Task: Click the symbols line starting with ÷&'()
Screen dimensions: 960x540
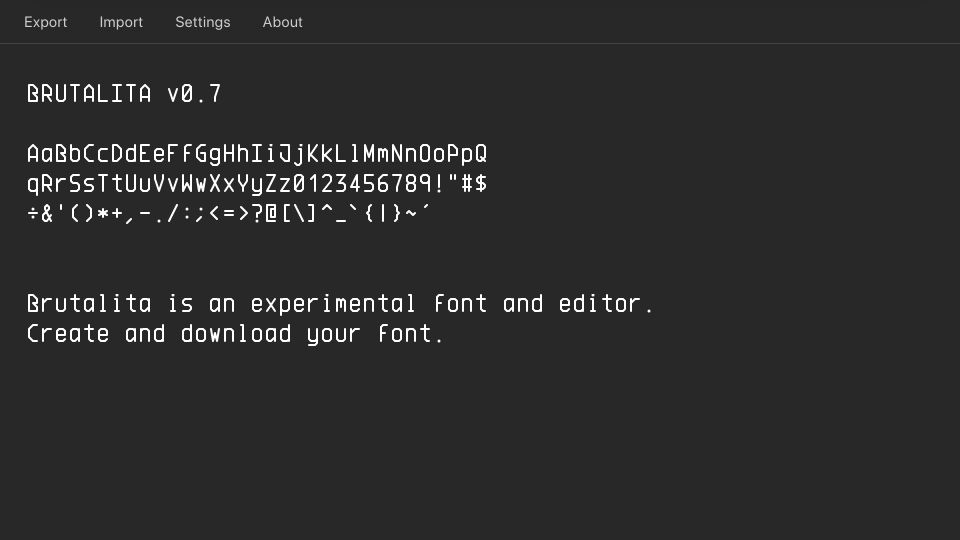Action: point(228,213)
